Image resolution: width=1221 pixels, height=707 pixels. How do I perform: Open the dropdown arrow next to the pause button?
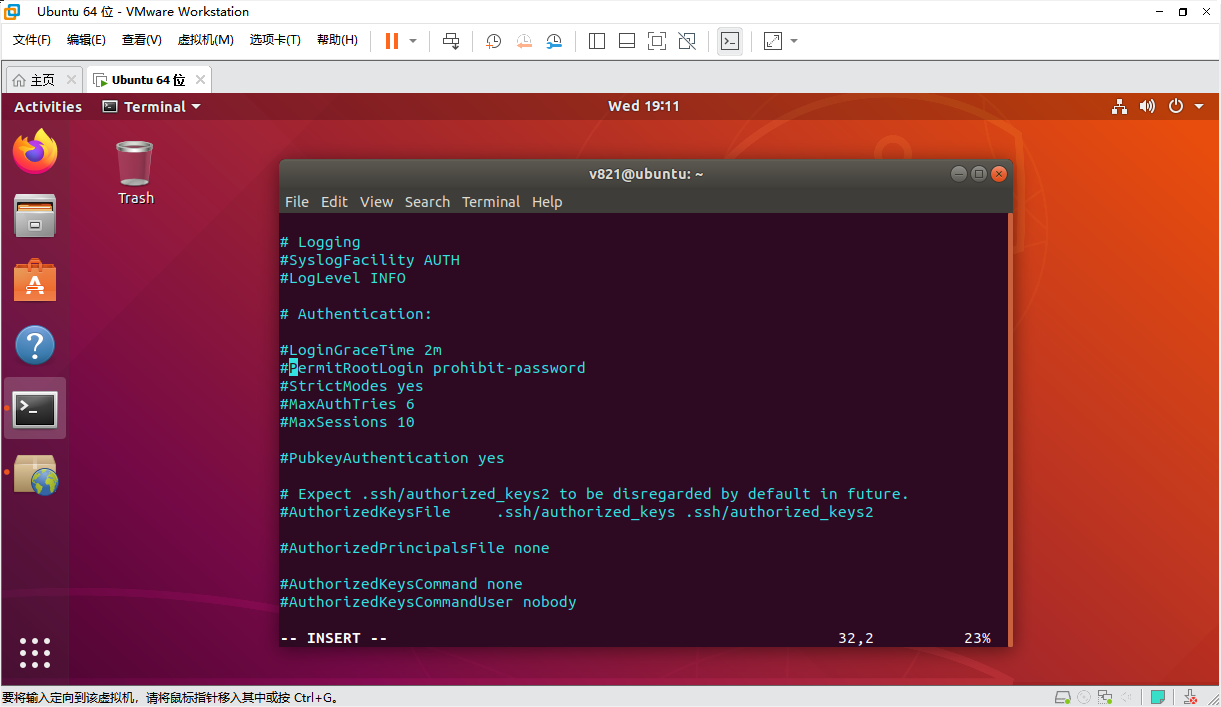413,41
